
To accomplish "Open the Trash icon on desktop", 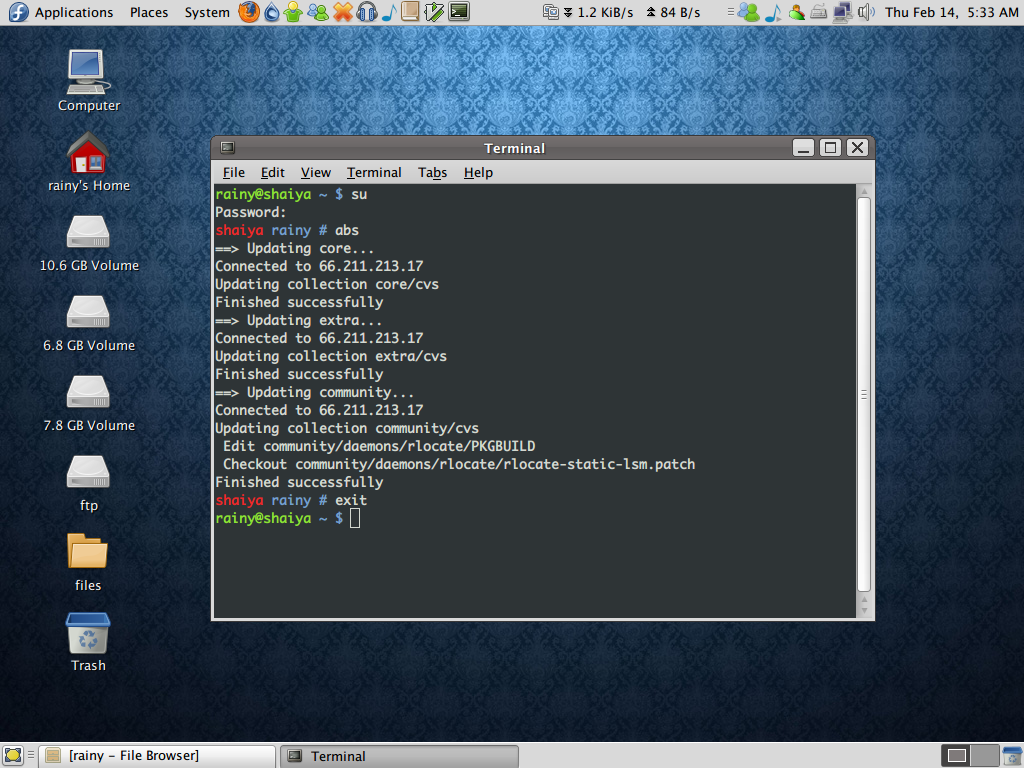I will click(88, 641).
